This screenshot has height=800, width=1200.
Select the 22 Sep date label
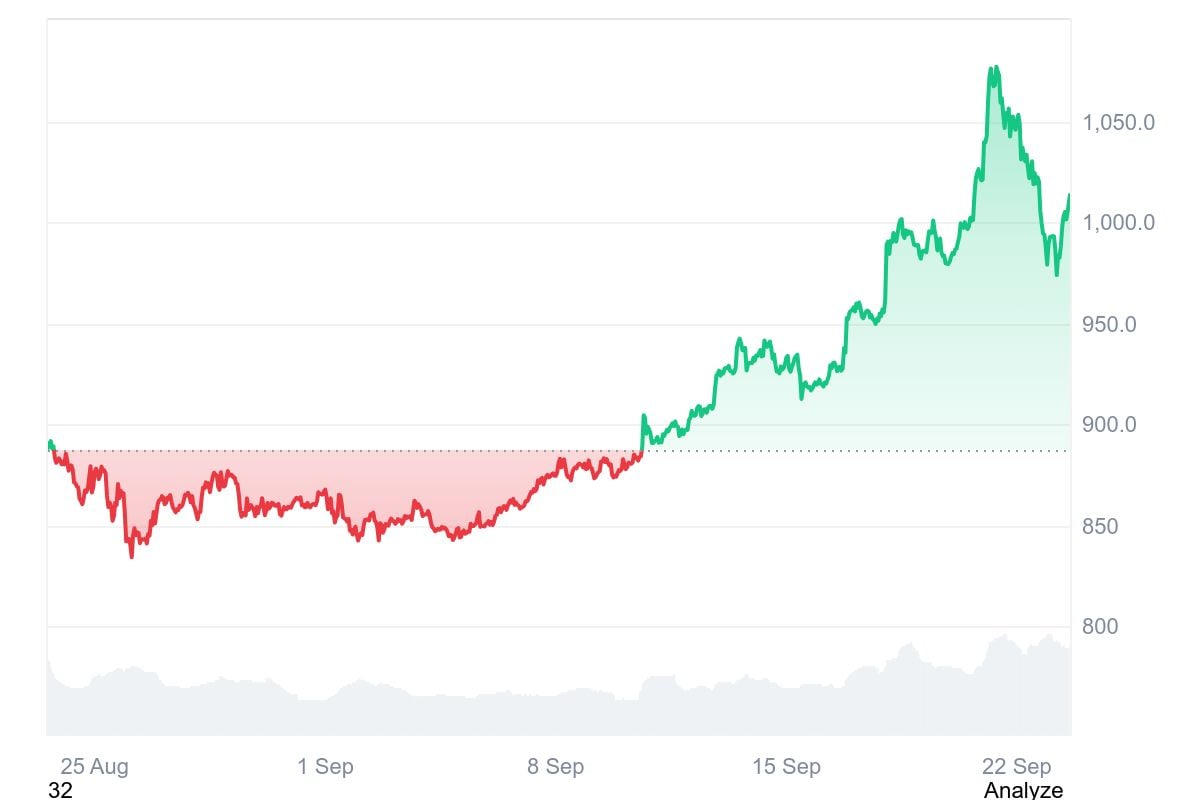[1017, 767]
